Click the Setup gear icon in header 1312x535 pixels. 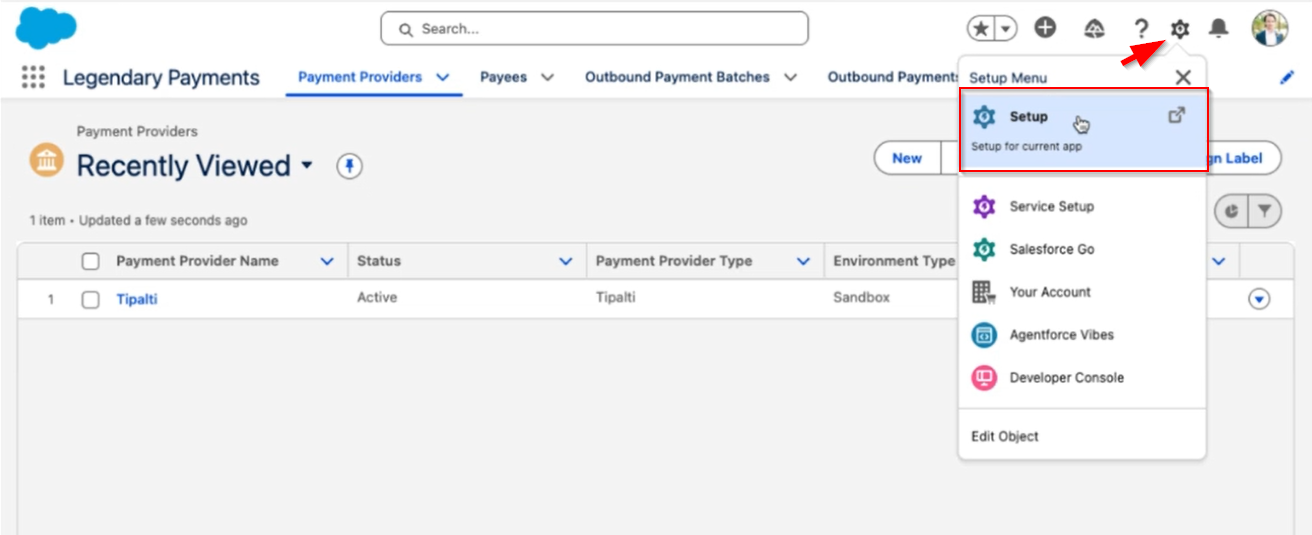pos(1180,29)
